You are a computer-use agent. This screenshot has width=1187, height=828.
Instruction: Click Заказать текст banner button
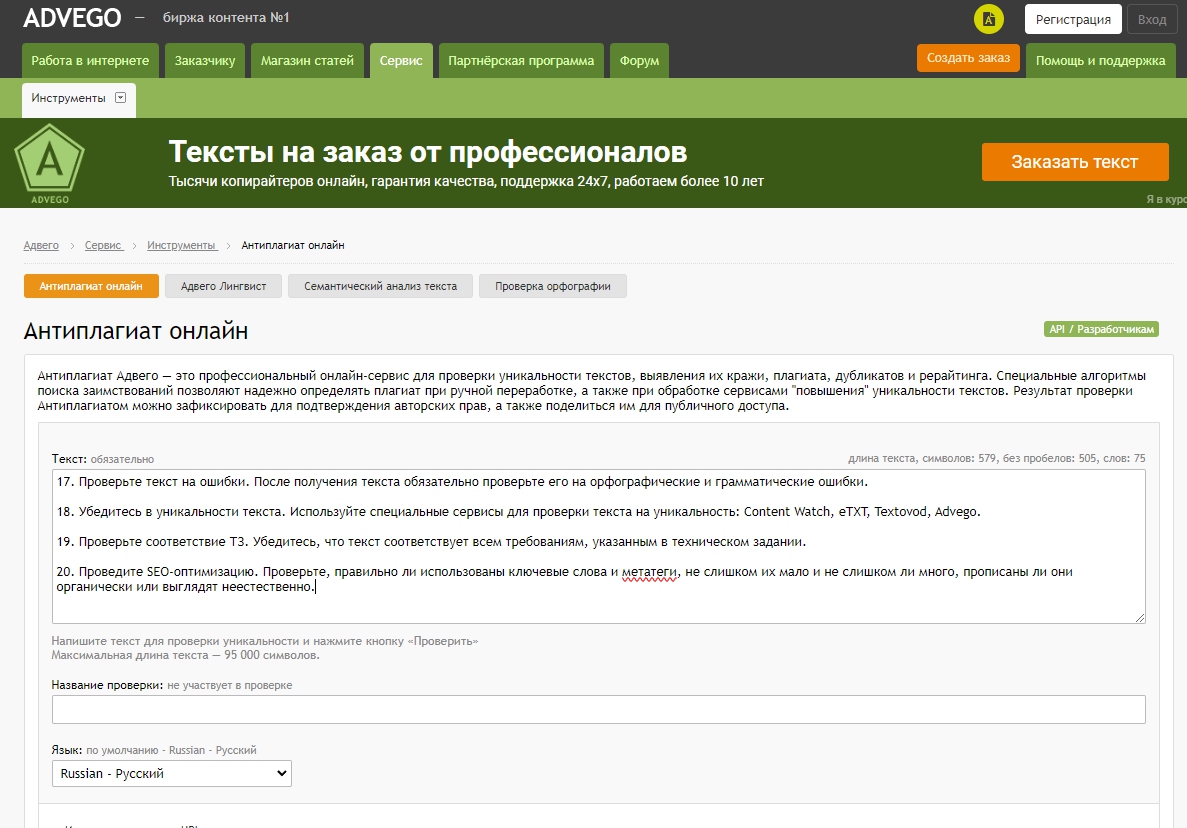pyautogui.click(x=1075, y=162)
